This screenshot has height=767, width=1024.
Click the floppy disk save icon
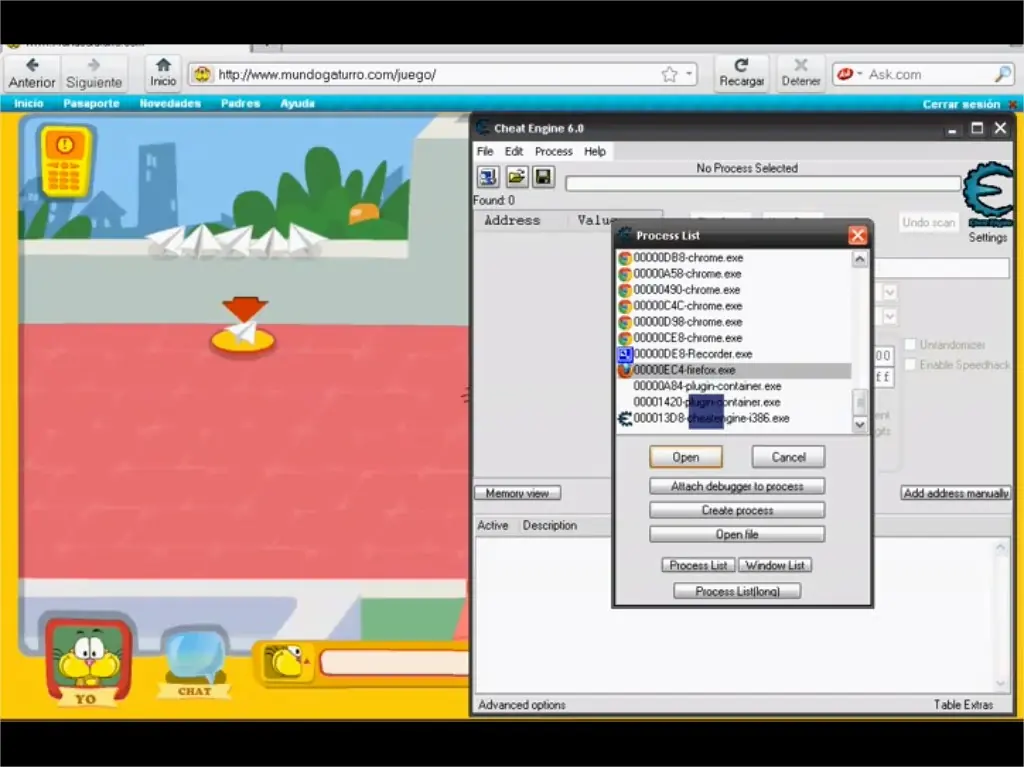pyautogui.click(x=543, y=177)
